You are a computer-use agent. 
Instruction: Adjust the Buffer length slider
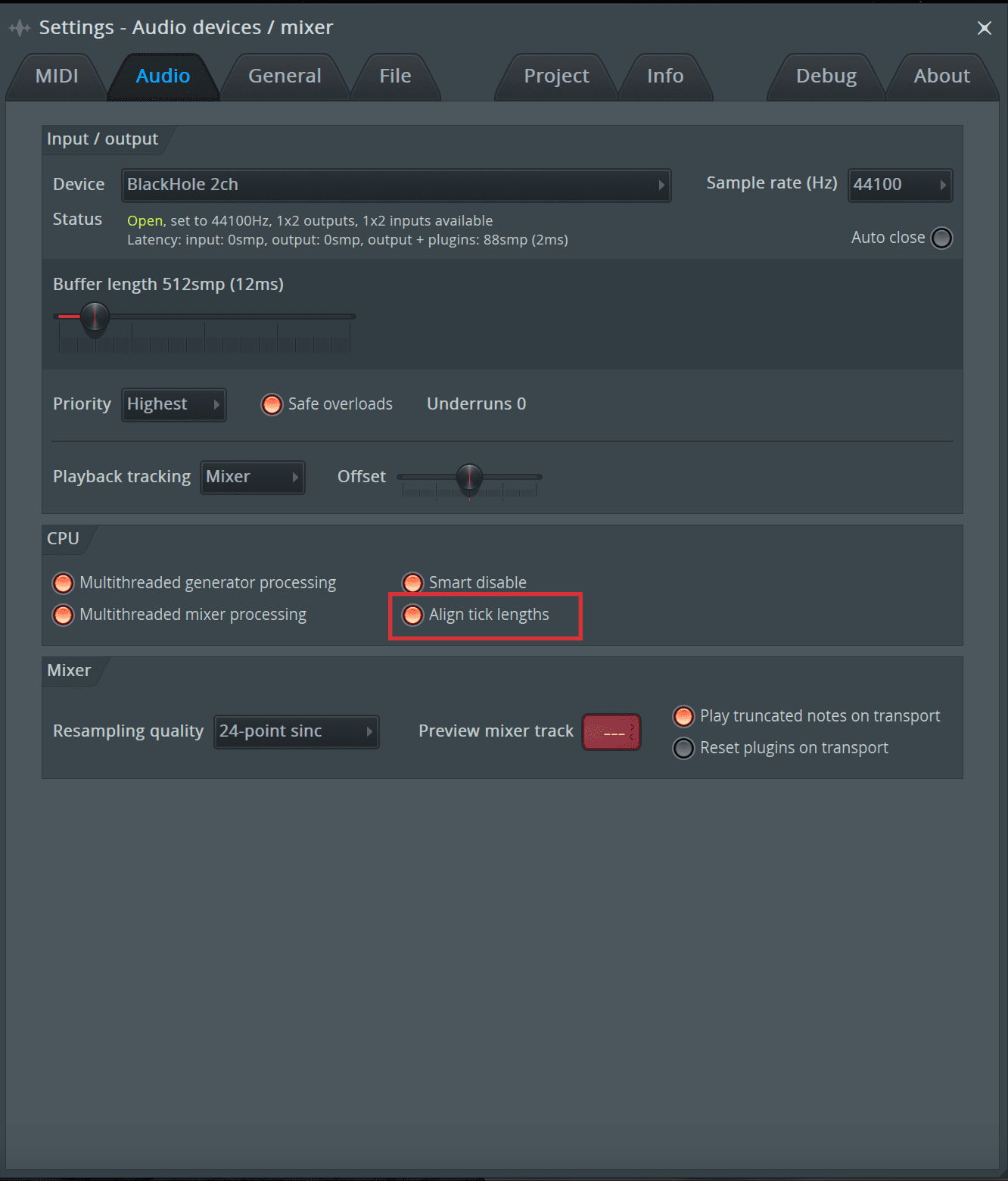point(95,318)
